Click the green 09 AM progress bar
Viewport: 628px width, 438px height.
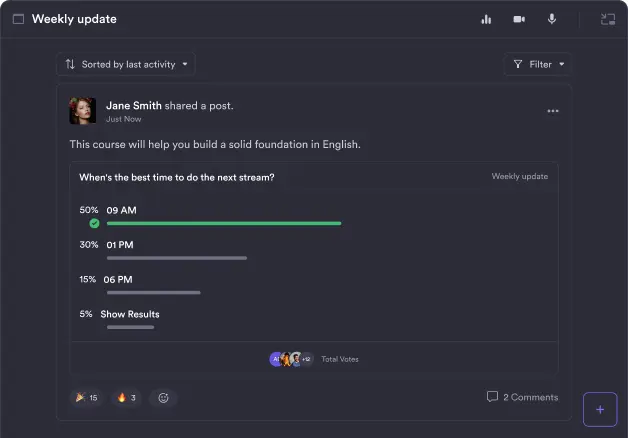click(x=224, y=223)
